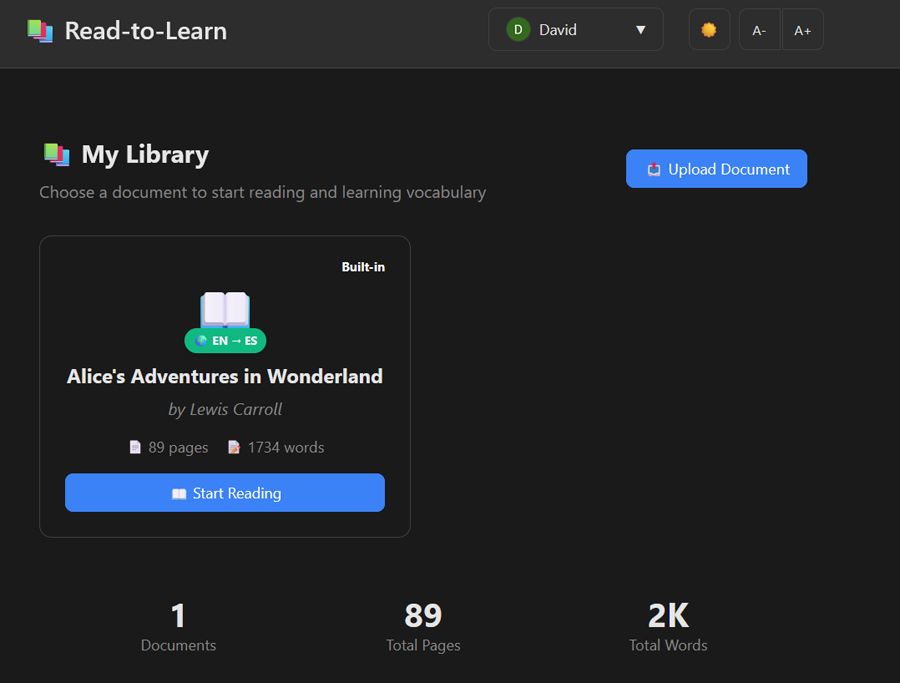The image size is (900, 683).
Task: Open the David account dropdown
Action: [575, 29]
